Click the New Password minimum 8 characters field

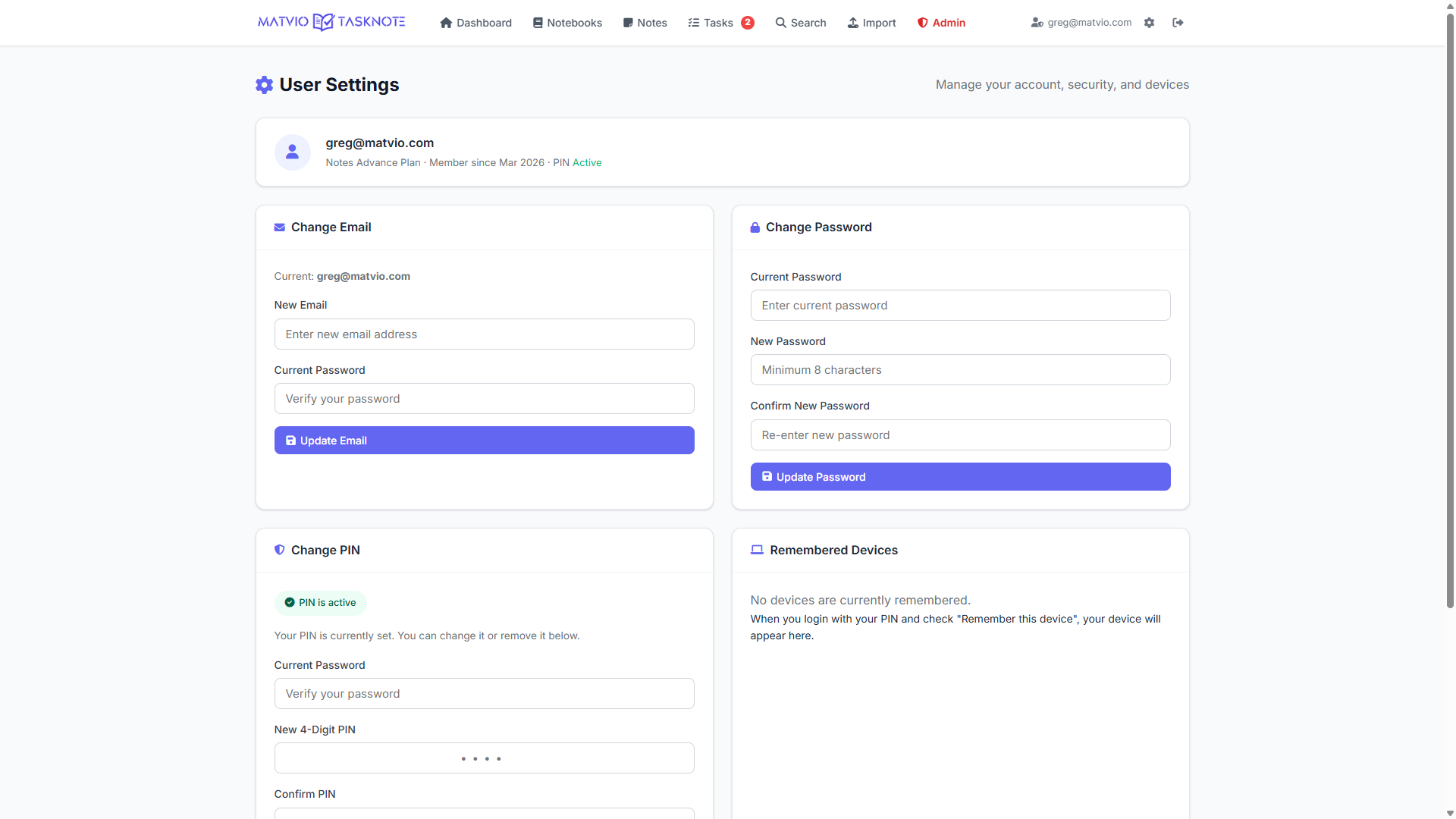(x=960, y=370)
